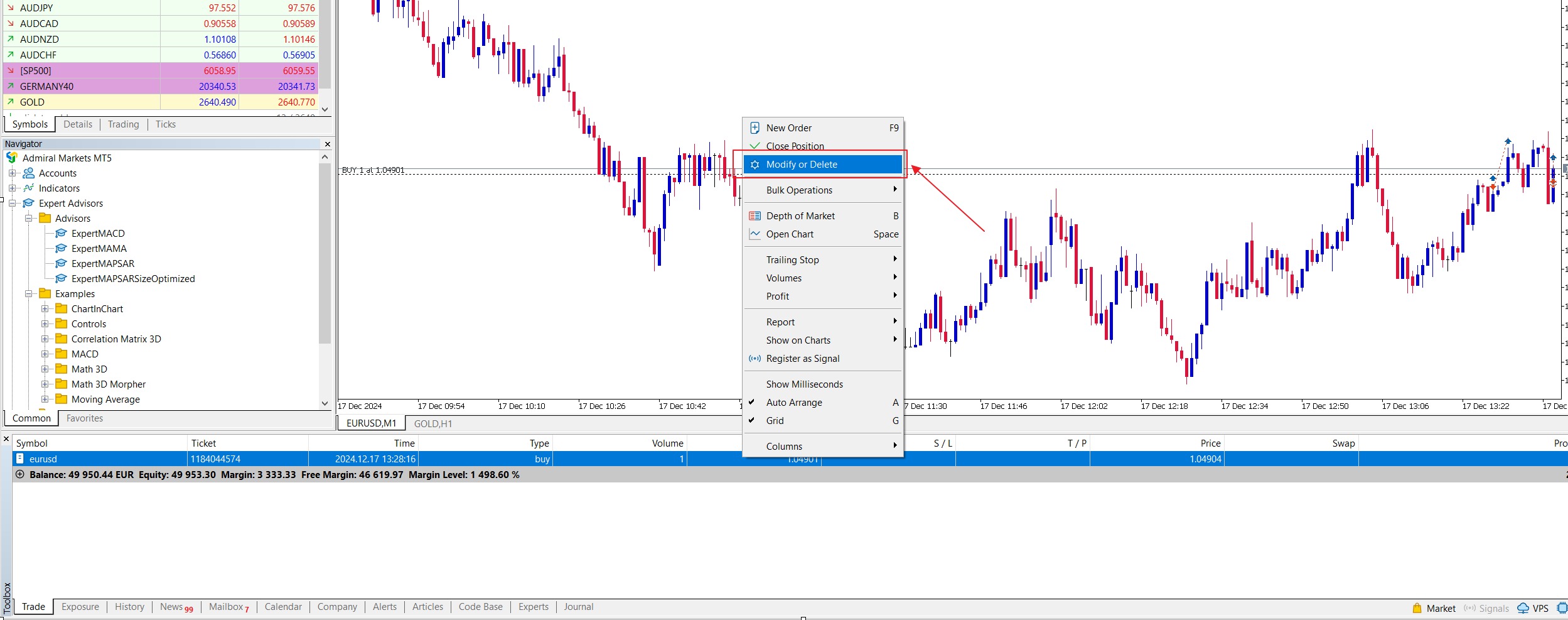This screenshot has width=1568, height=620.
Task: Collapse the Advisors folder node
Action: pyautogui.click(x=28, y=219)
